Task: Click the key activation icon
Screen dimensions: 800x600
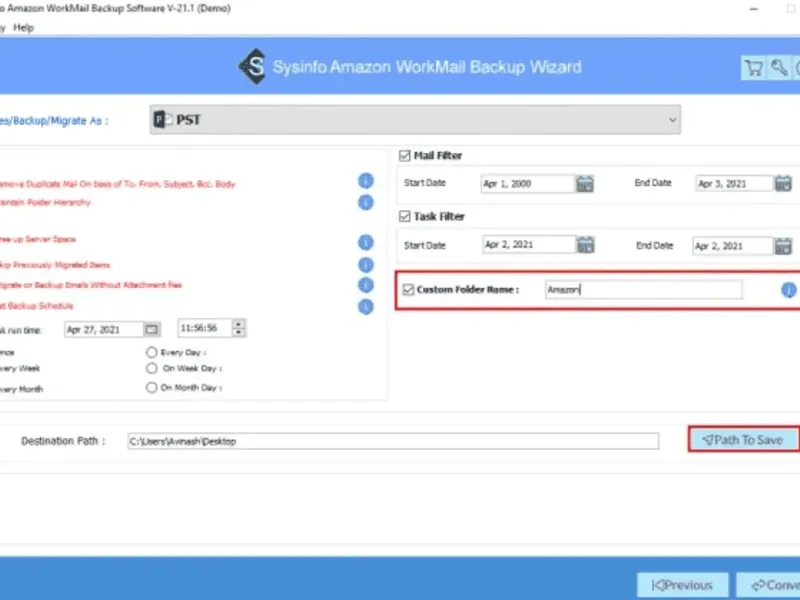Action: point(779,68)
